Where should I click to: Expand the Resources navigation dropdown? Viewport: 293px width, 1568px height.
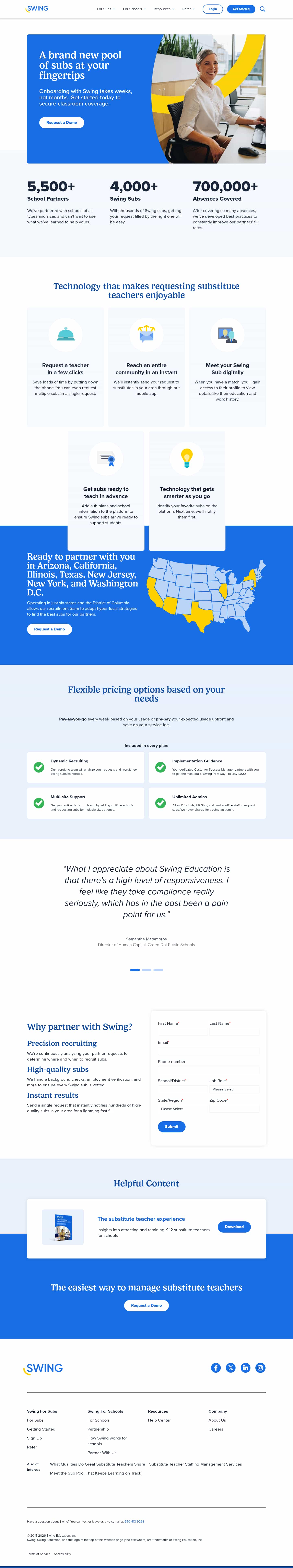pyautogui.click(x=164, y=9)
